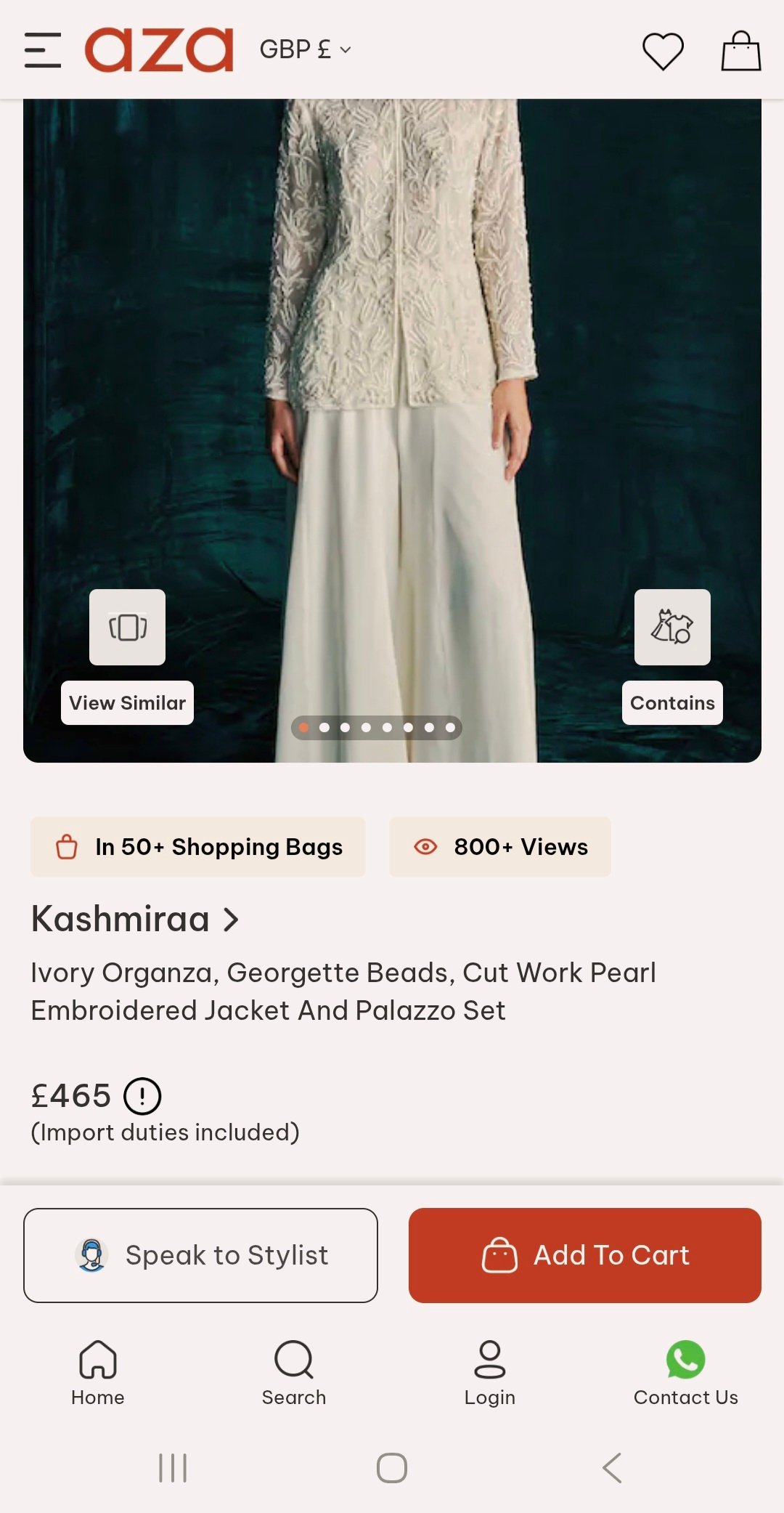Tap the view similar products icon
The width and height of the screenshot is (784, 1513).
click(127, 627)
